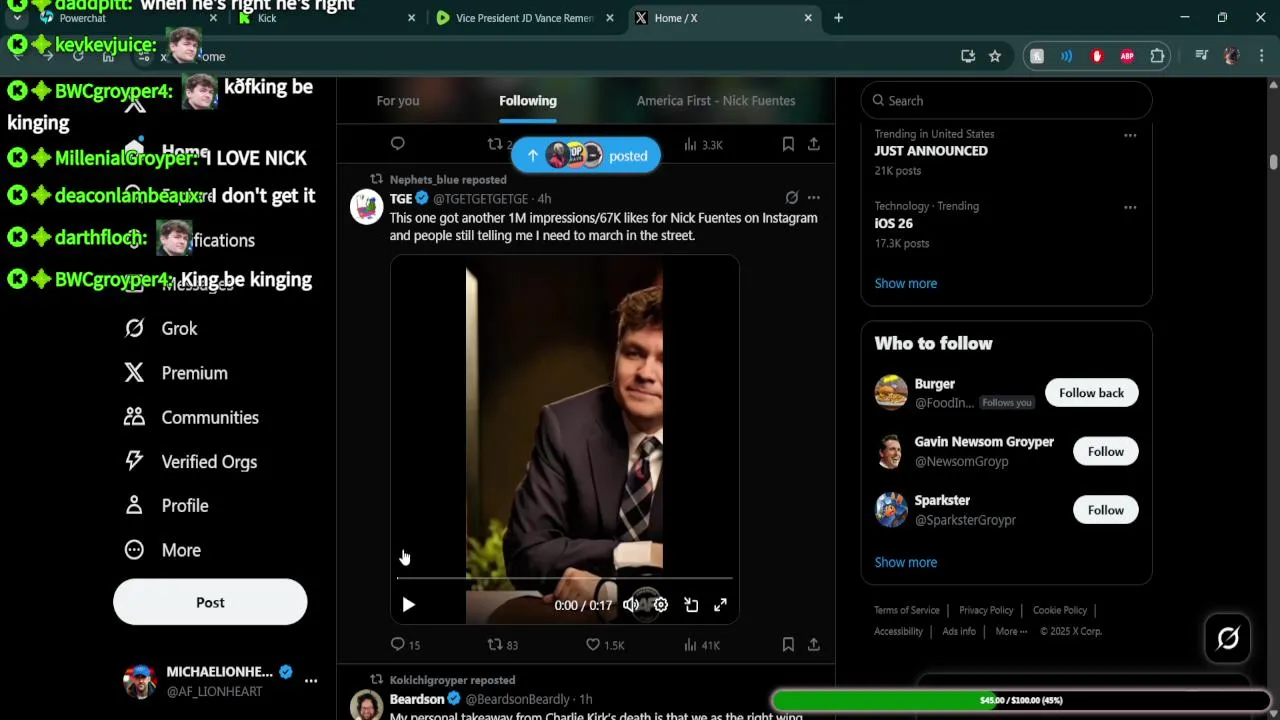The width and height of the screenshot is (1280, 720).
Task: Open the Chrome three-dot menu
Action: 1261,57
